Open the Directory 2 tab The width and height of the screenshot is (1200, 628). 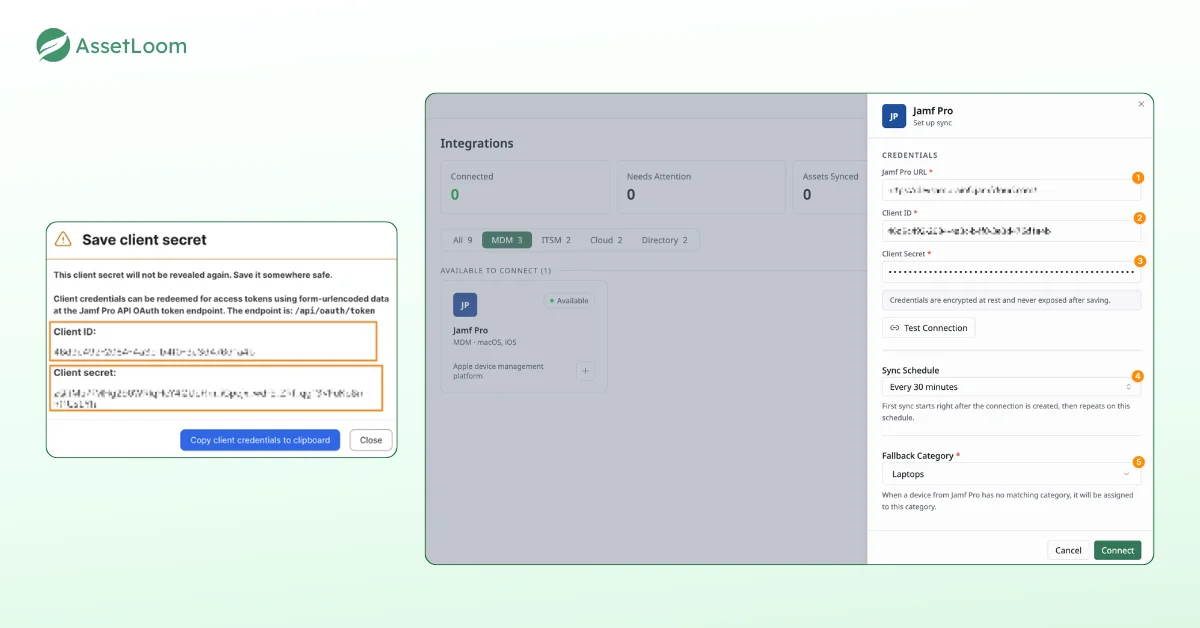(665, 240)
